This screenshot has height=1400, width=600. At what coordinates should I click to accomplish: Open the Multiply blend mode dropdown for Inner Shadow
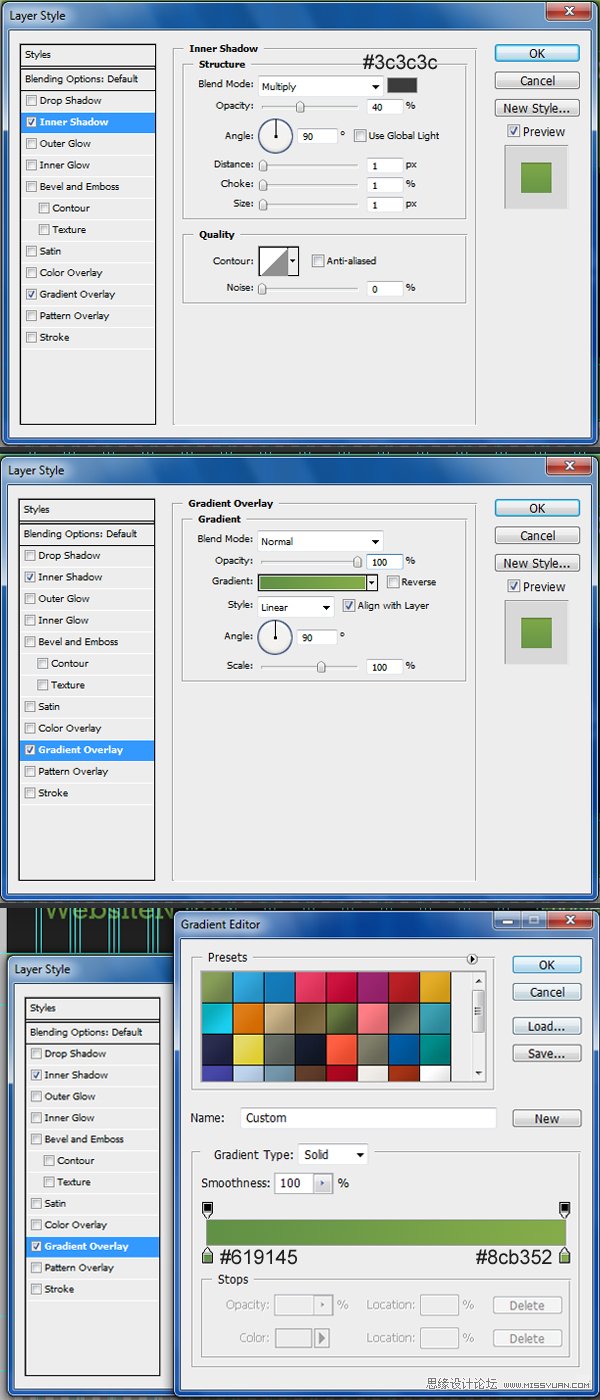click(x=320, y=86)
